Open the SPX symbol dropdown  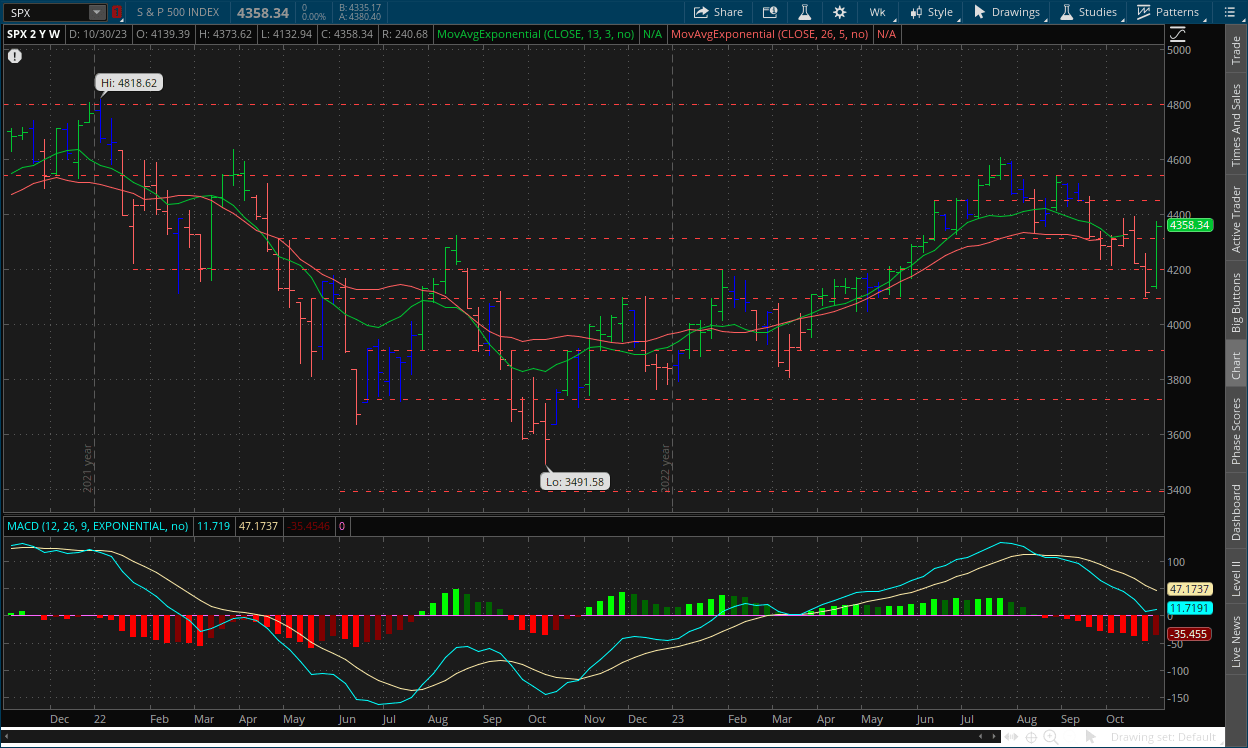96,12
